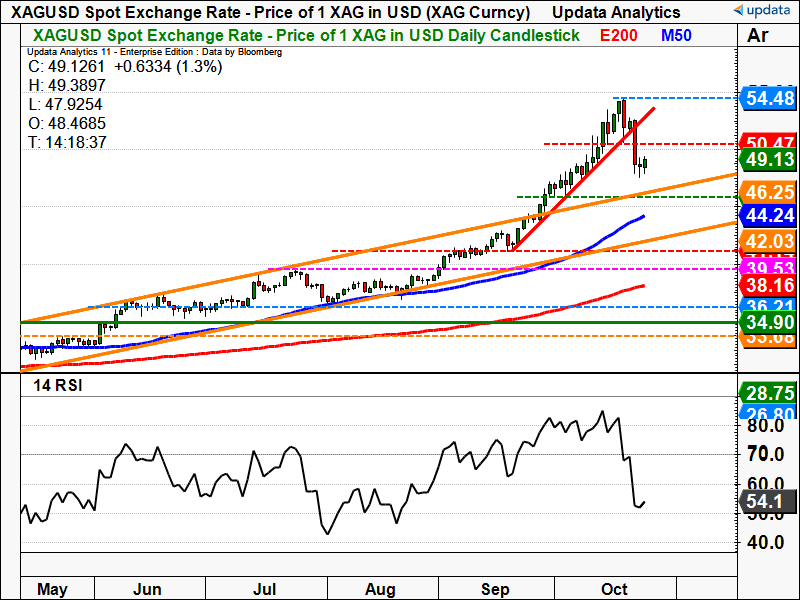Click the 54.1 RSI value tag
Screen dimensions: 800x600
pyautogui.click(x=767, y=500)
